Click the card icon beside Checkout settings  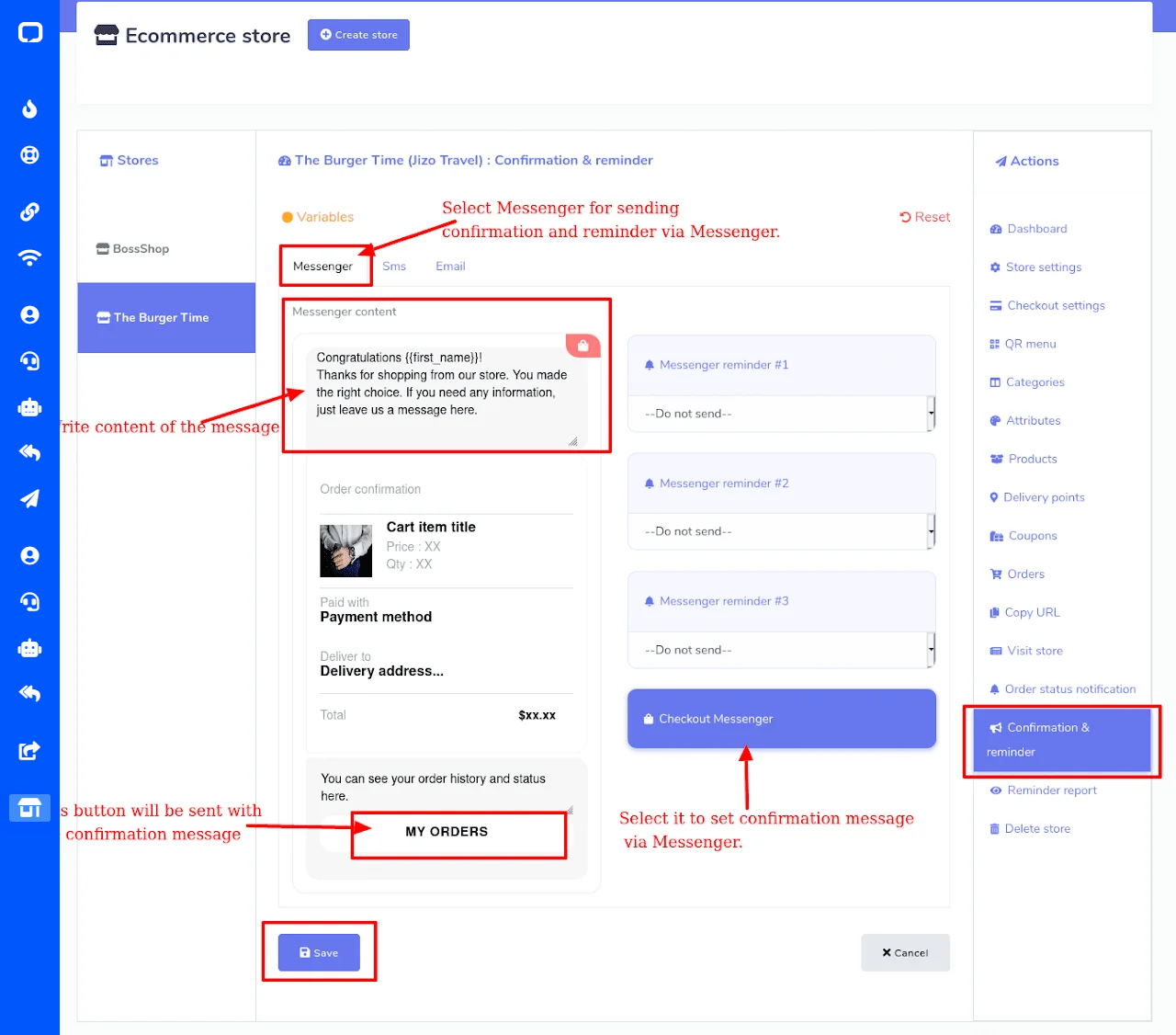tap(996, 306)
